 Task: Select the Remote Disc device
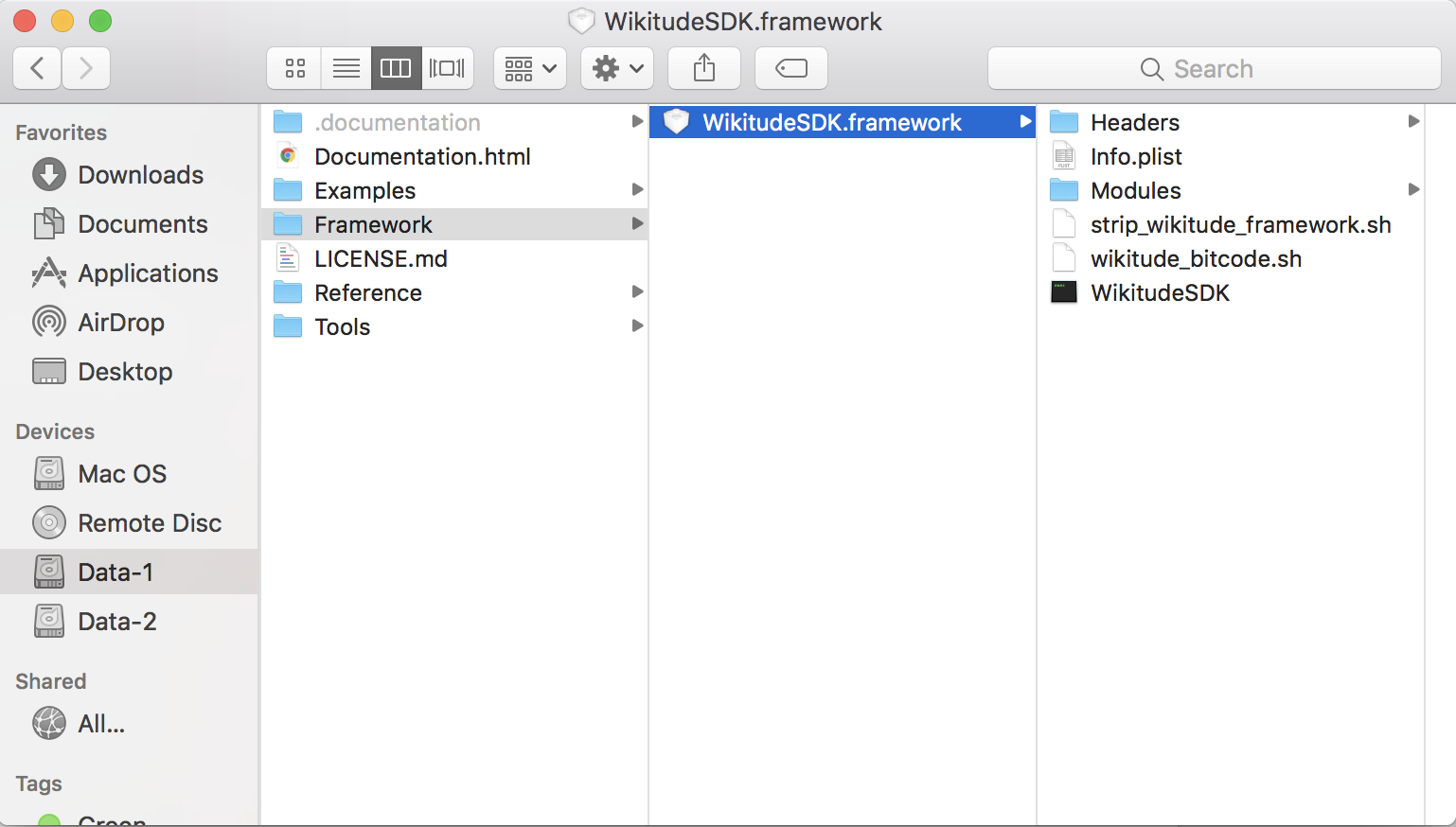click(x=150, y=523)
